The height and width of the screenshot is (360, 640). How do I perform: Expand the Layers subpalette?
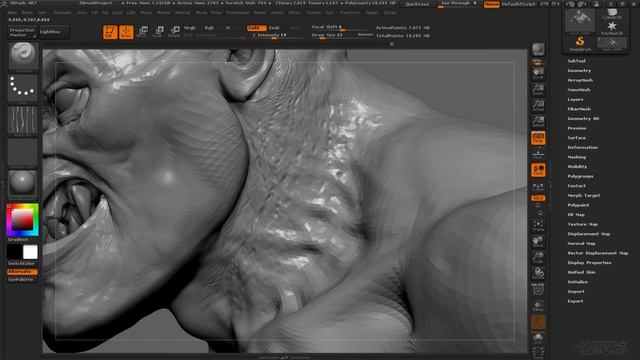(575, 100)
